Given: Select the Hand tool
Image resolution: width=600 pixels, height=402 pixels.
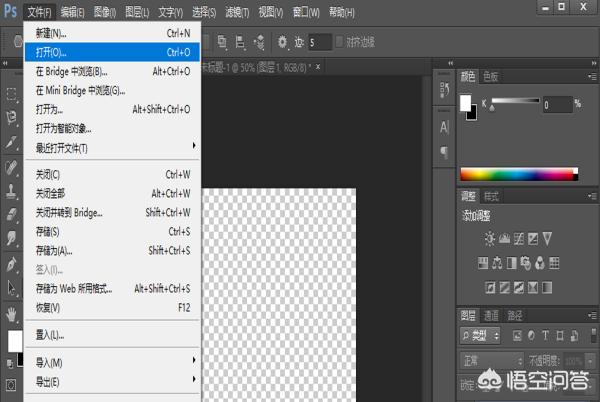Looking at the screenshot, I should point(11,314).
